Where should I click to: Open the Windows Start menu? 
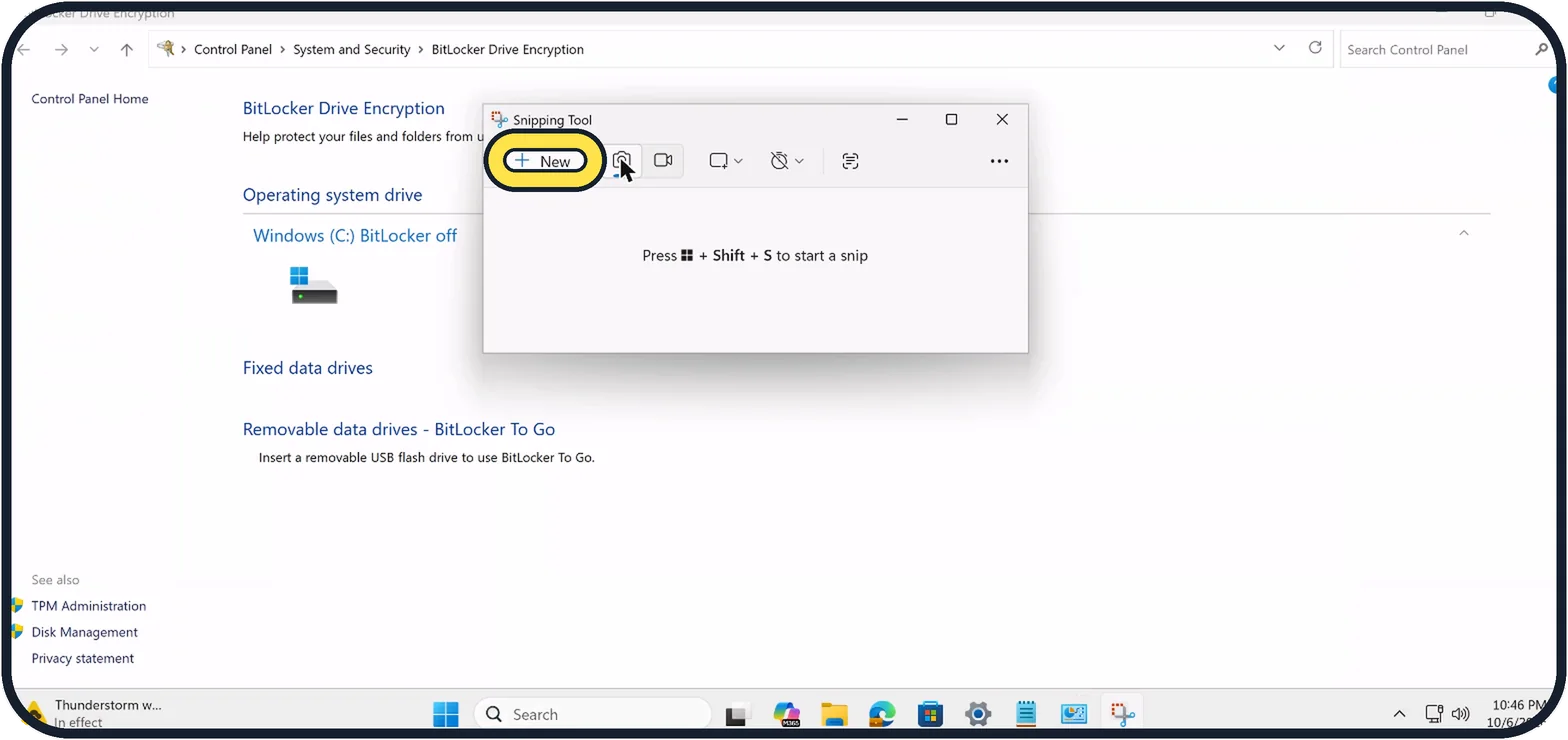click(446, 714)
